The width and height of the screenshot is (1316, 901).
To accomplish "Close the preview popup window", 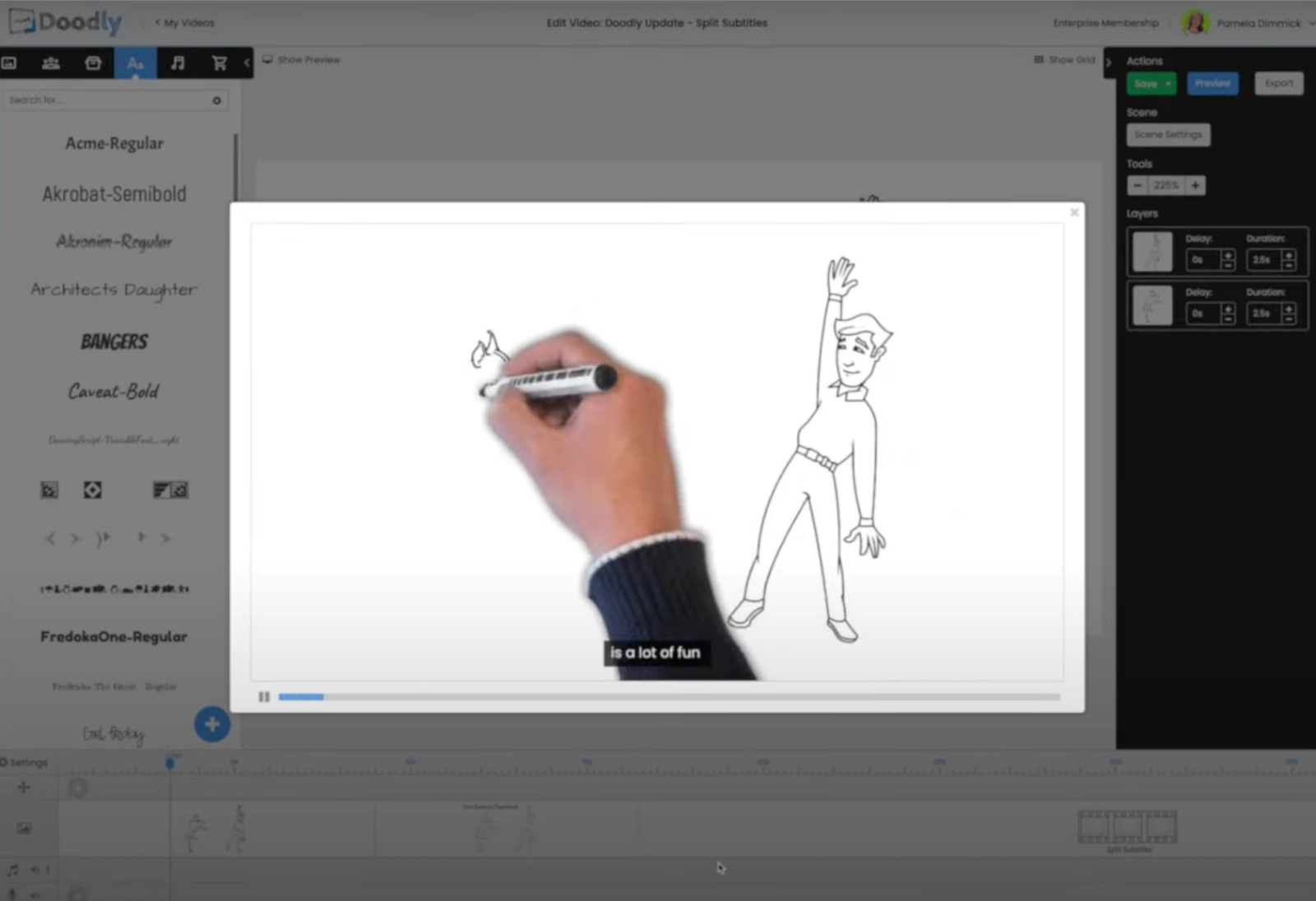I will [x=1074, y=212].
